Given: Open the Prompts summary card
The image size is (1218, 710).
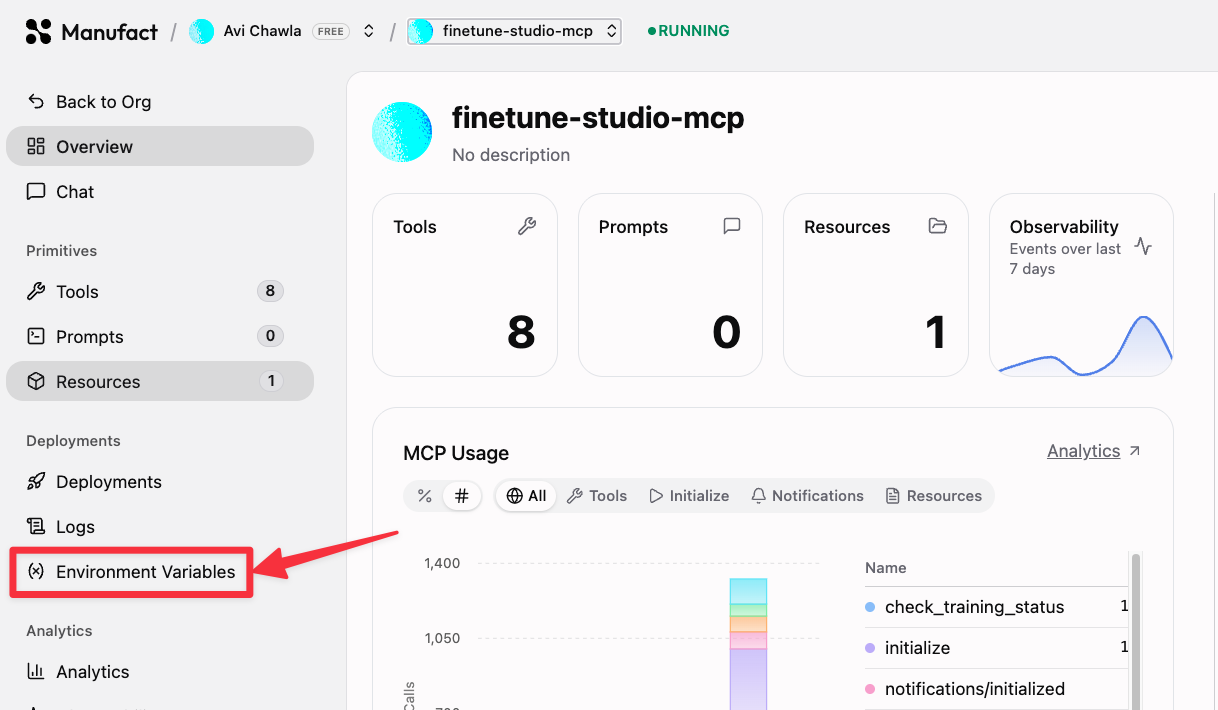Looking at the screenshot, I should 670,285.
